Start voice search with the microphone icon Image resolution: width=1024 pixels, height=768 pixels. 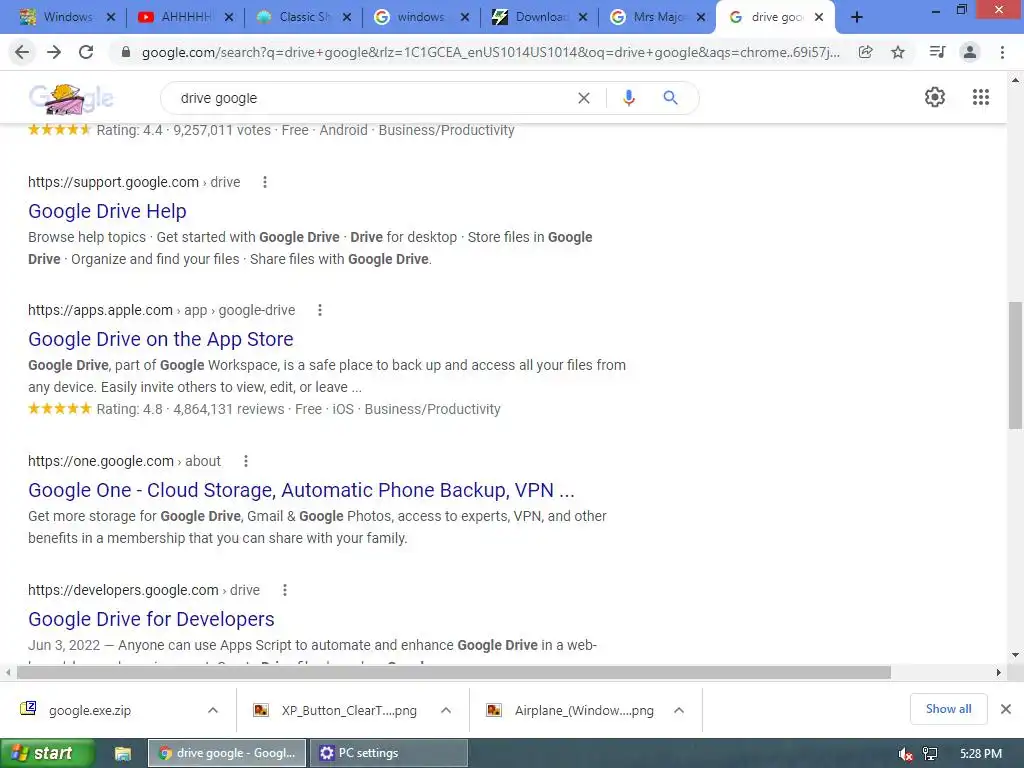point(628,98)
